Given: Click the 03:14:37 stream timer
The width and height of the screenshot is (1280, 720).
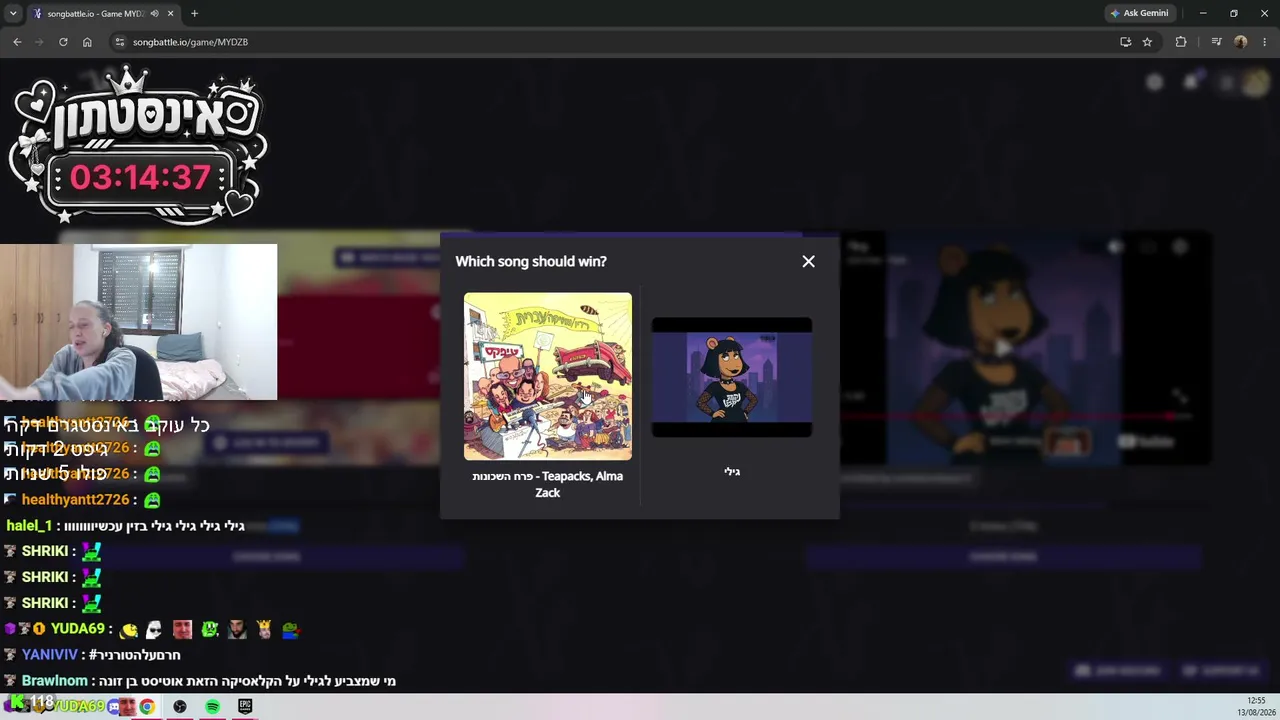Looking at the screenshot, I should [x=140, y=178].
